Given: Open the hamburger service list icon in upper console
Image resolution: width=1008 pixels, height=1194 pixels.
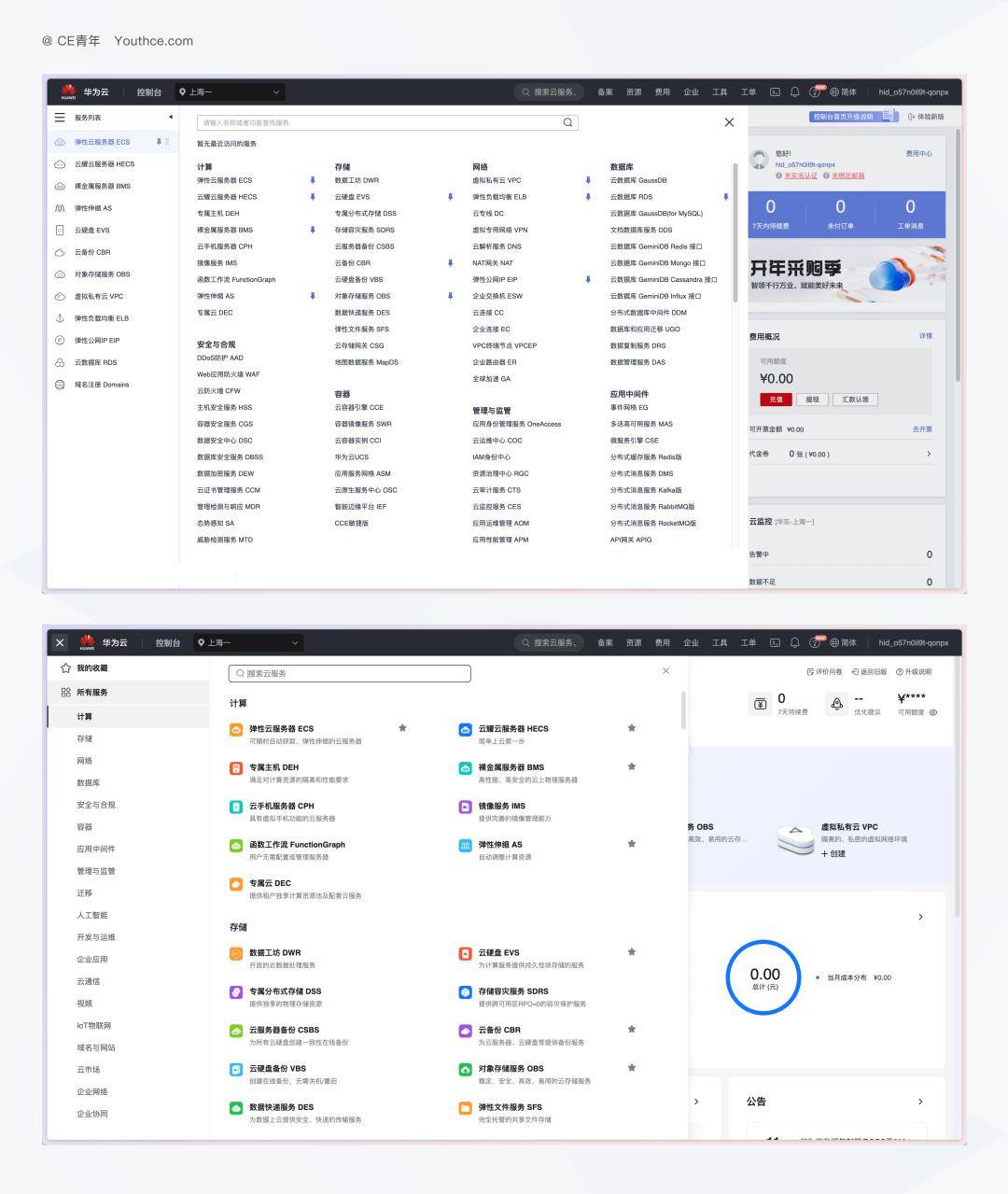Looking at the screenshot, I should (60, 118).
